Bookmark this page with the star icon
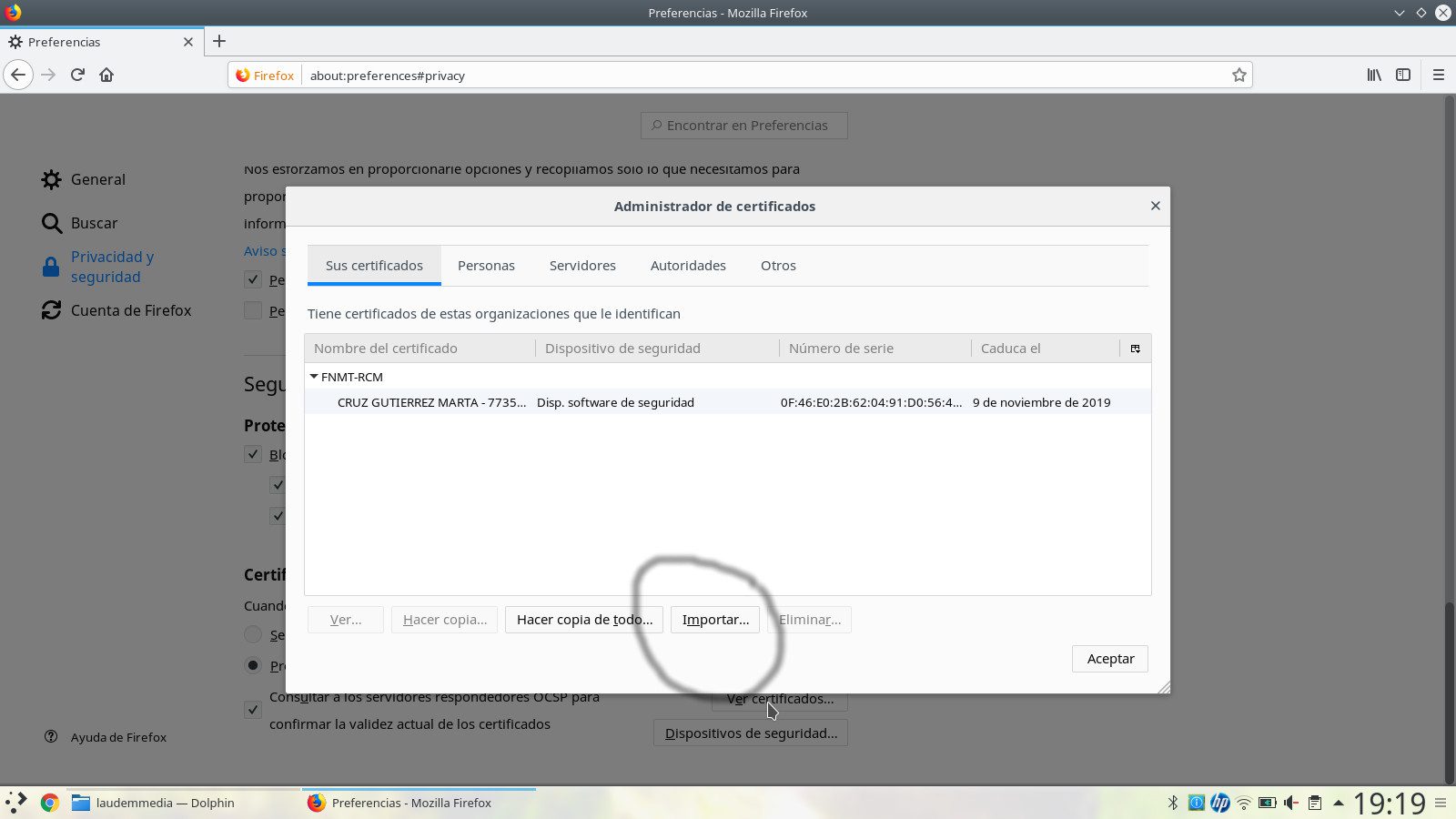 [1239, 76]
